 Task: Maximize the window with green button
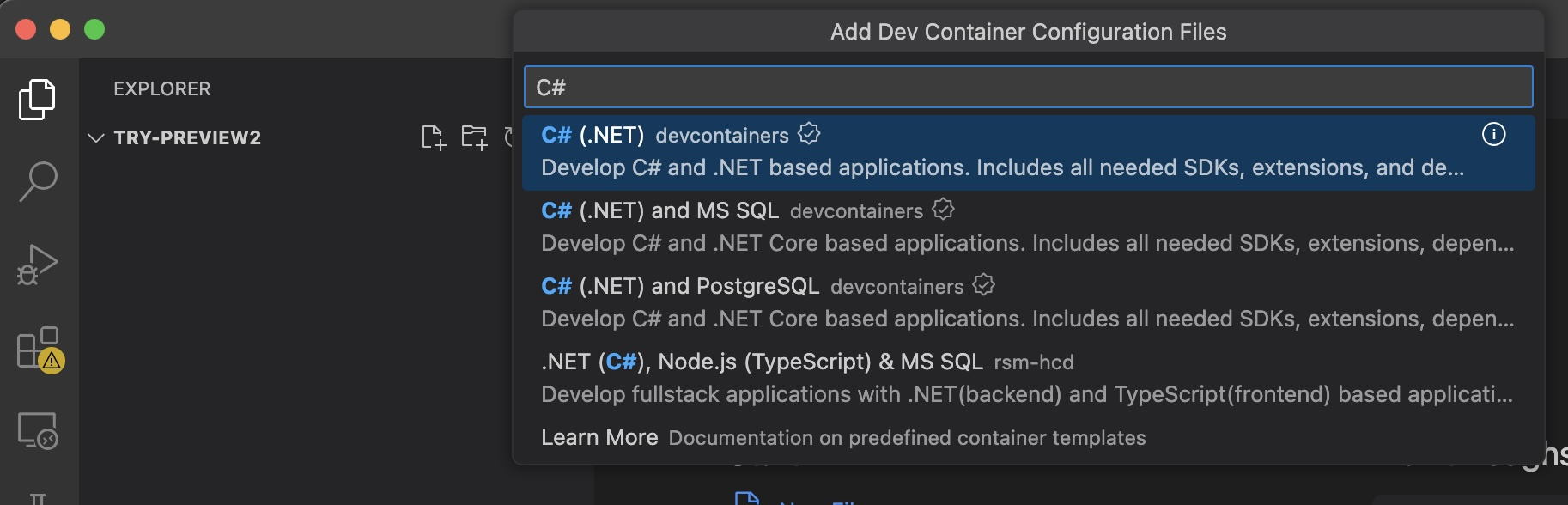pyautogui.click(x=94, y=29)
